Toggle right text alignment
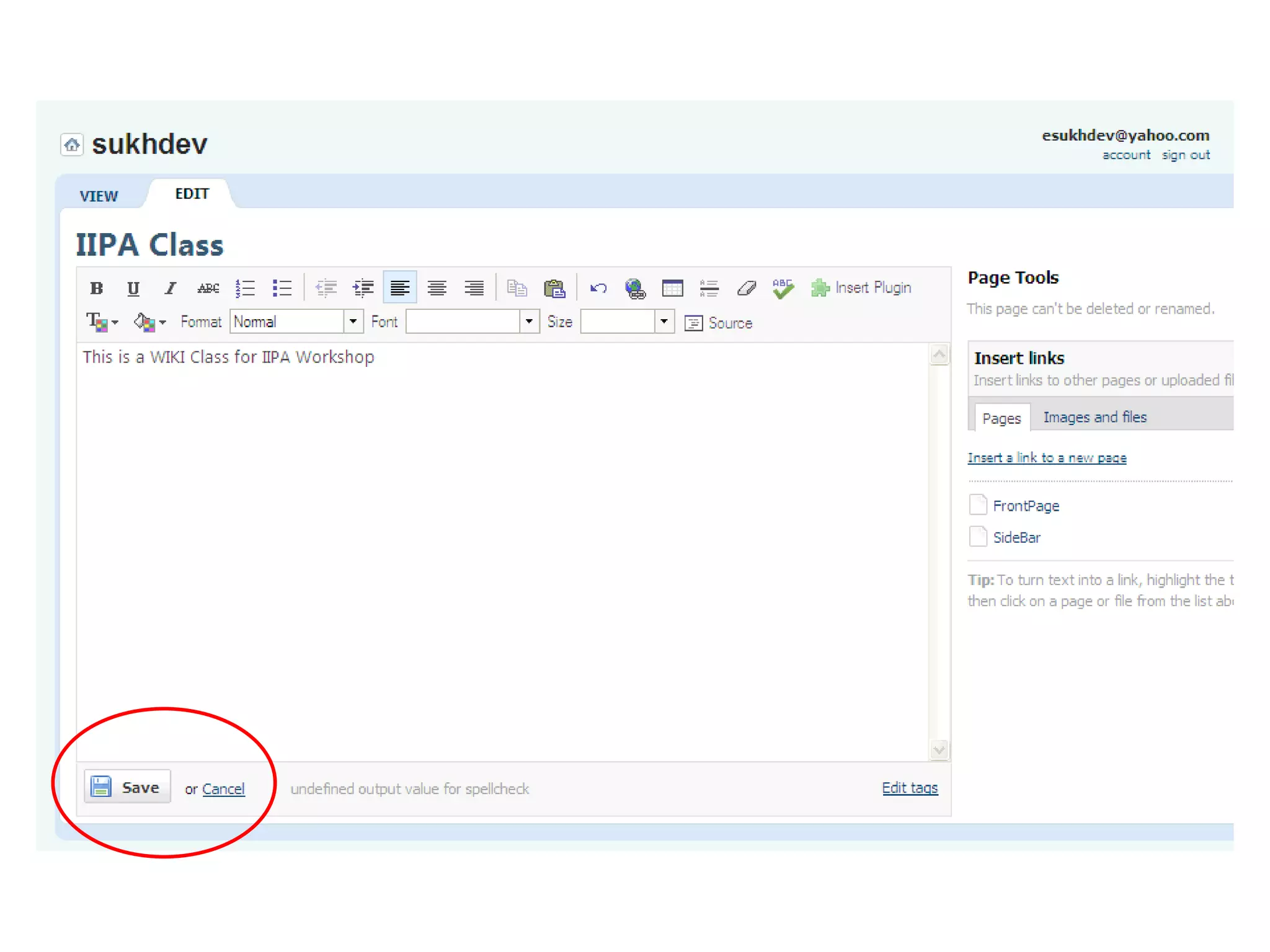 tap(474, 288)
